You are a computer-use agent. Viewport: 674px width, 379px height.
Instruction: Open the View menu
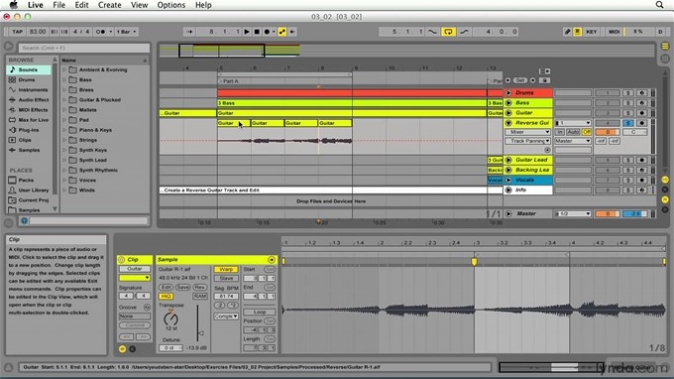pos(139,5)
